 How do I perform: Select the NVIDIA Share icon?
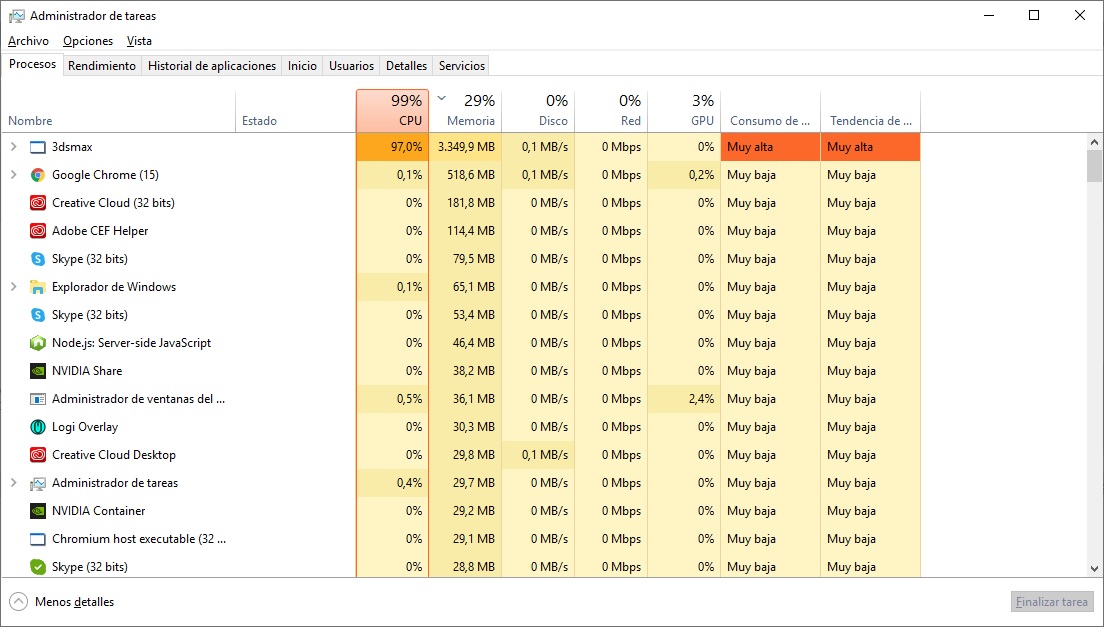pyautogui.click(x=38, y=371)
